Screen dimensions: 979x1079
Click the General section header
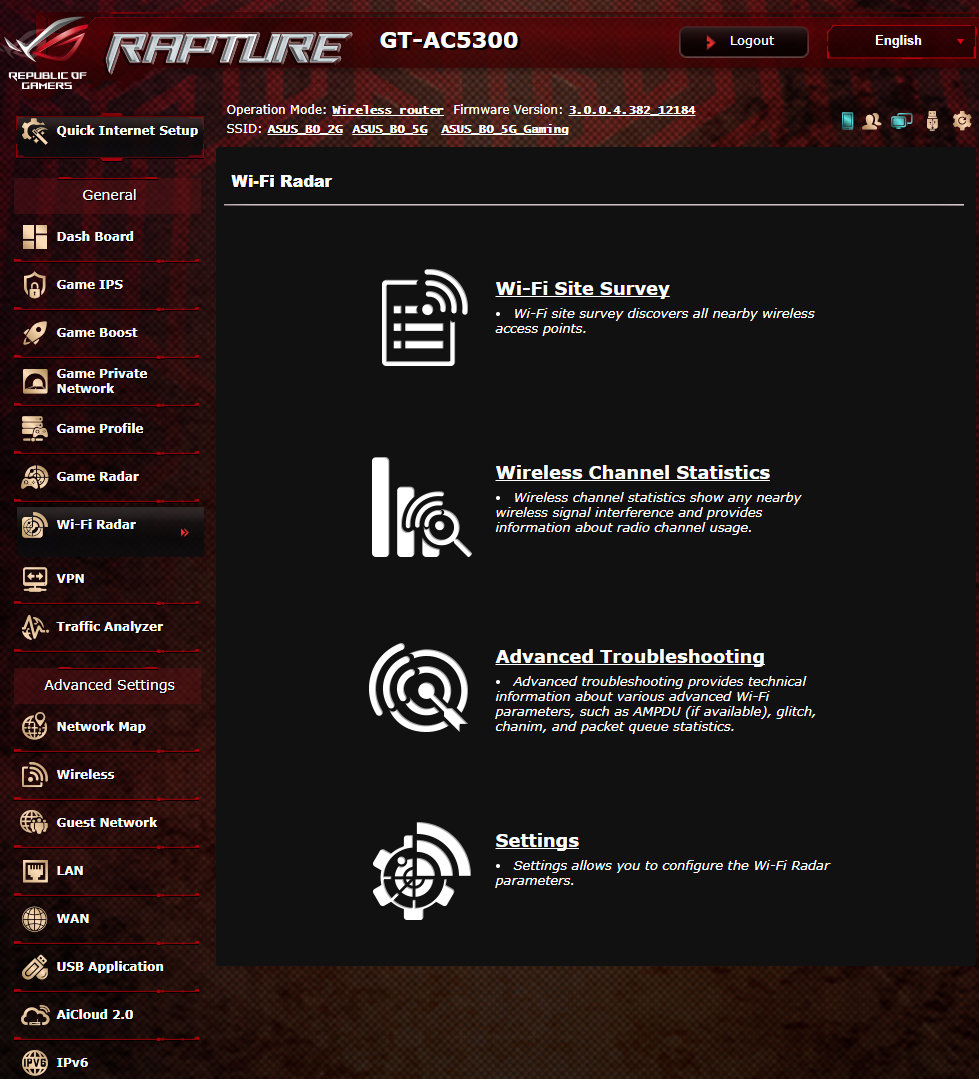point(109,195)
